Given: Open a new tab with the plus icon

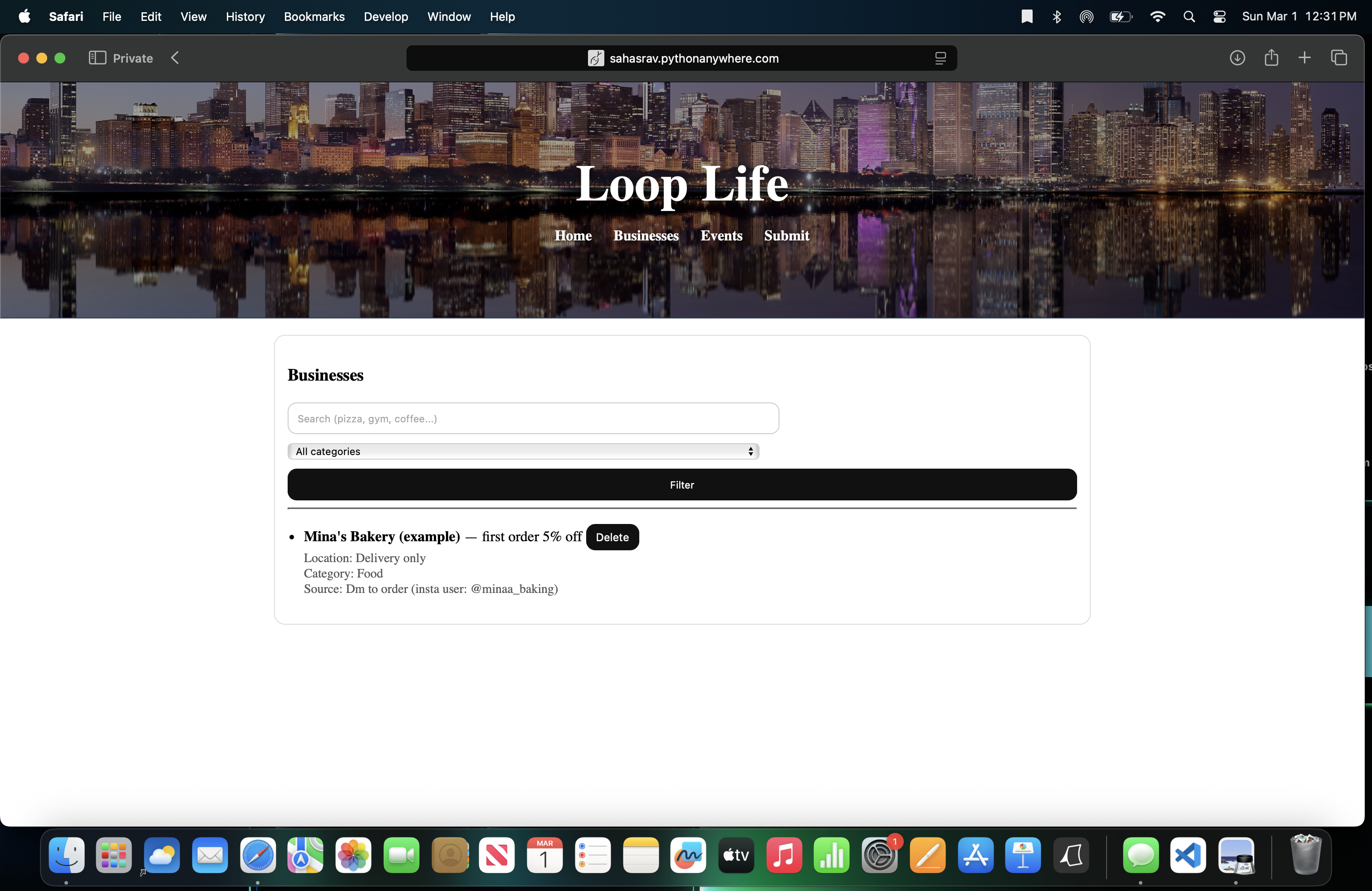Looking at the screenshot, I should [x=1304, y=58].
